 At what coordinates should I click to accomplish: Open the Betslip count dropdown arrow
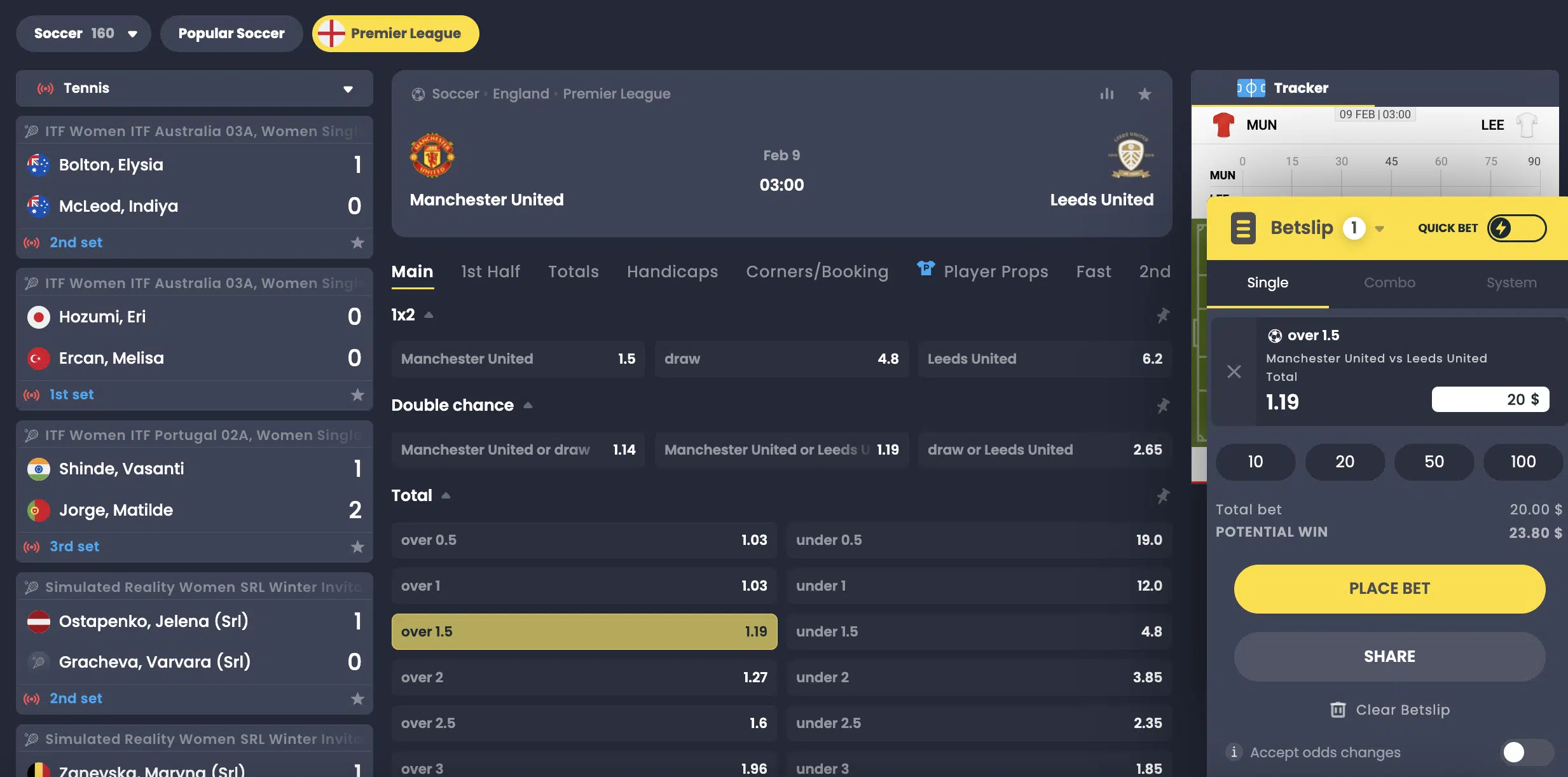[x=1379, y=229]
